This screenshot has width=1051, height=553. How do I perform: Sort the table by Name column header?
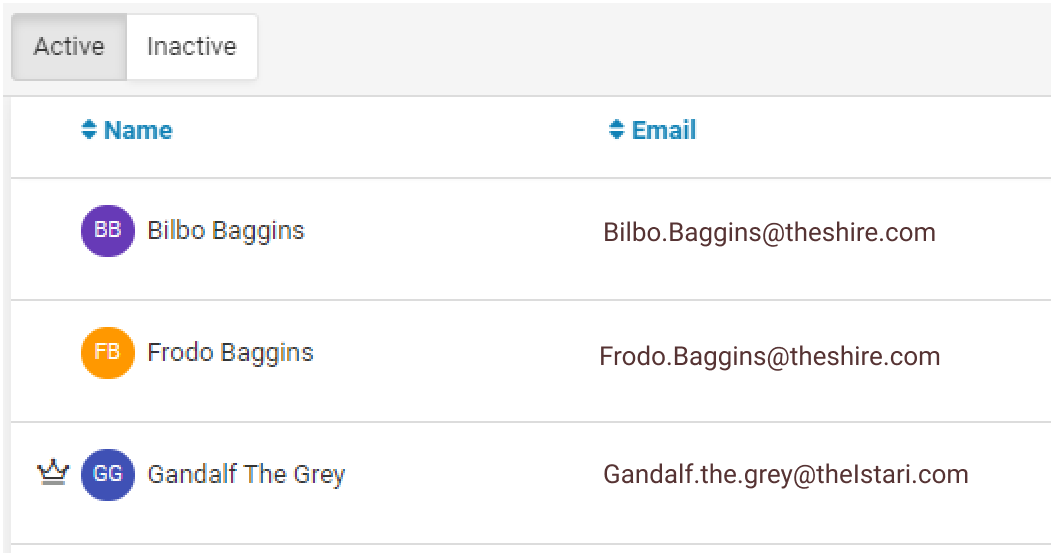point(138,130)
